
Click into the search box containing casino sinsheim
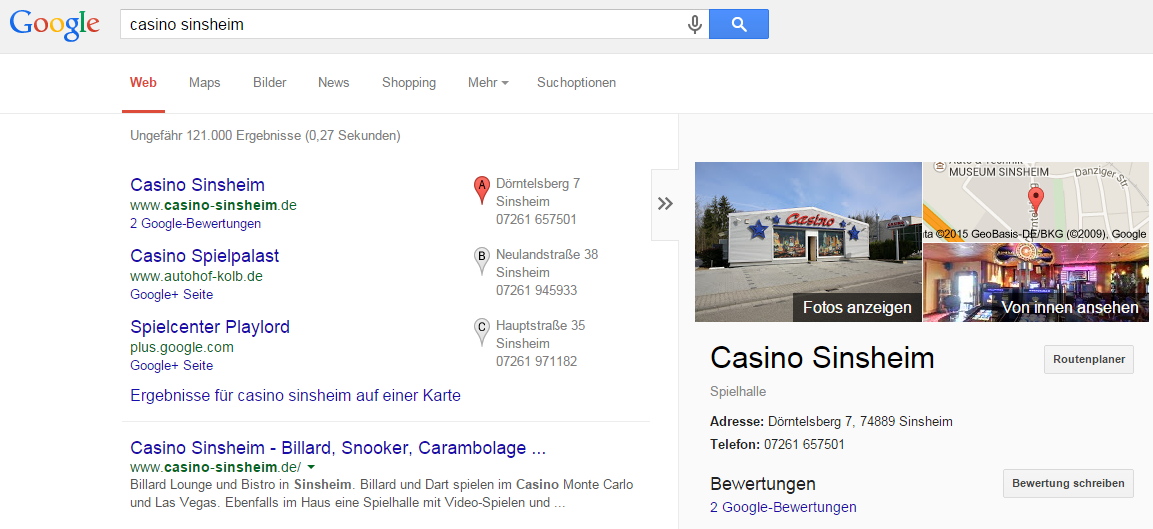(404, 24)
